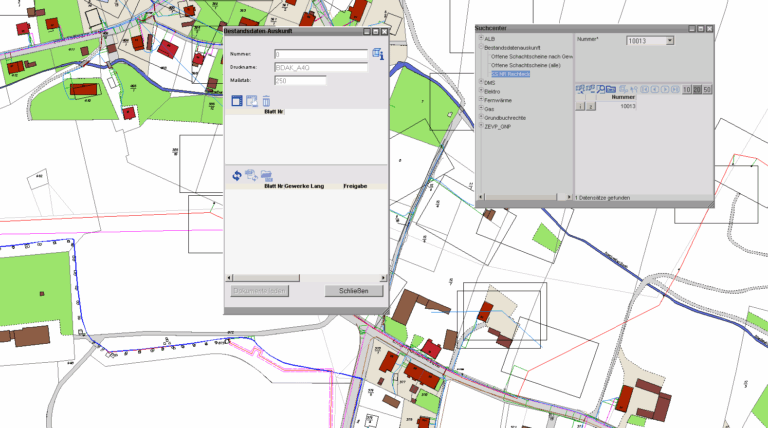This screenshot has height=428, width=768.
Task: Click the folder icon above Blatt Nr Gewerke
Action: (266, 175)
